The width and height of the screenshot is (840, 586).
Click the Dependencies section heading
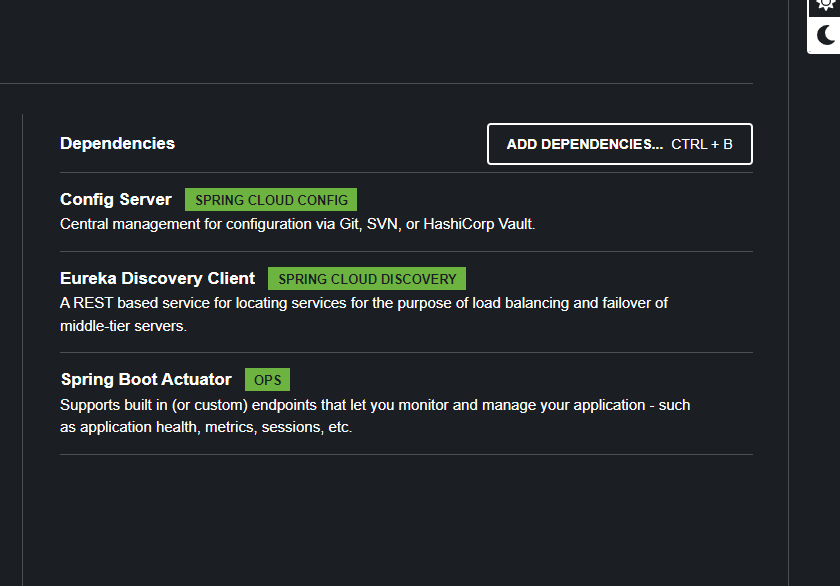[x=117, y=143]
